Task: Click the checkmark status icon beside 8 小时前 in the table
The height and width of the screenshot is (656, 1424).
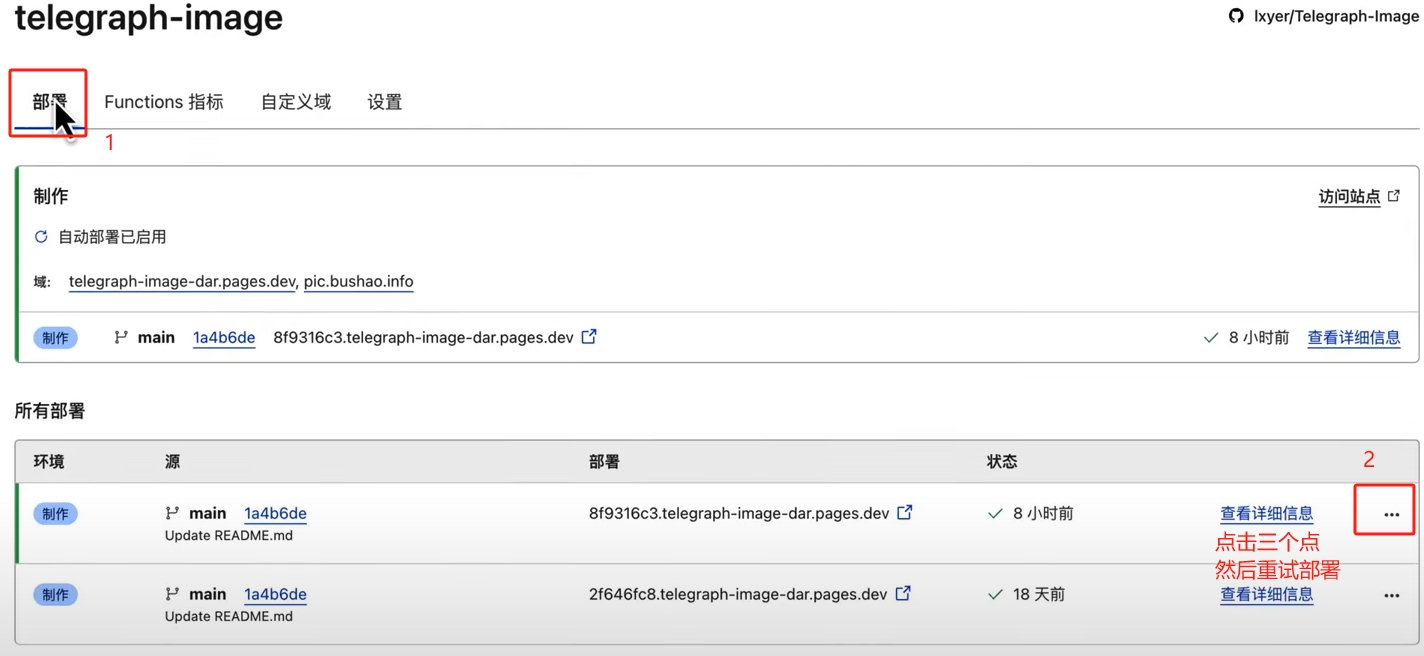Action: [x=995, y=514]
